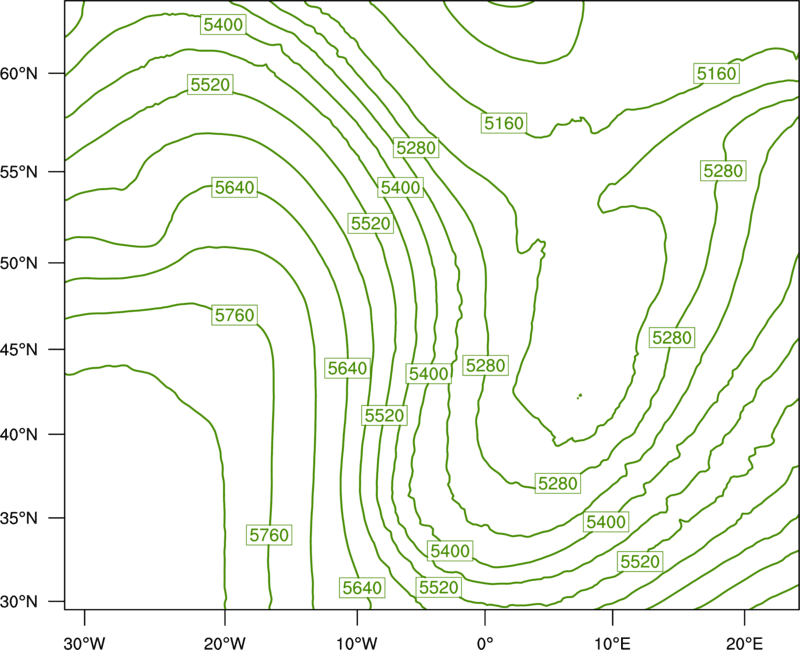The image size is (800, 650).
Task: Select the 50°N latitude axis label
Action: pos(19,263)
